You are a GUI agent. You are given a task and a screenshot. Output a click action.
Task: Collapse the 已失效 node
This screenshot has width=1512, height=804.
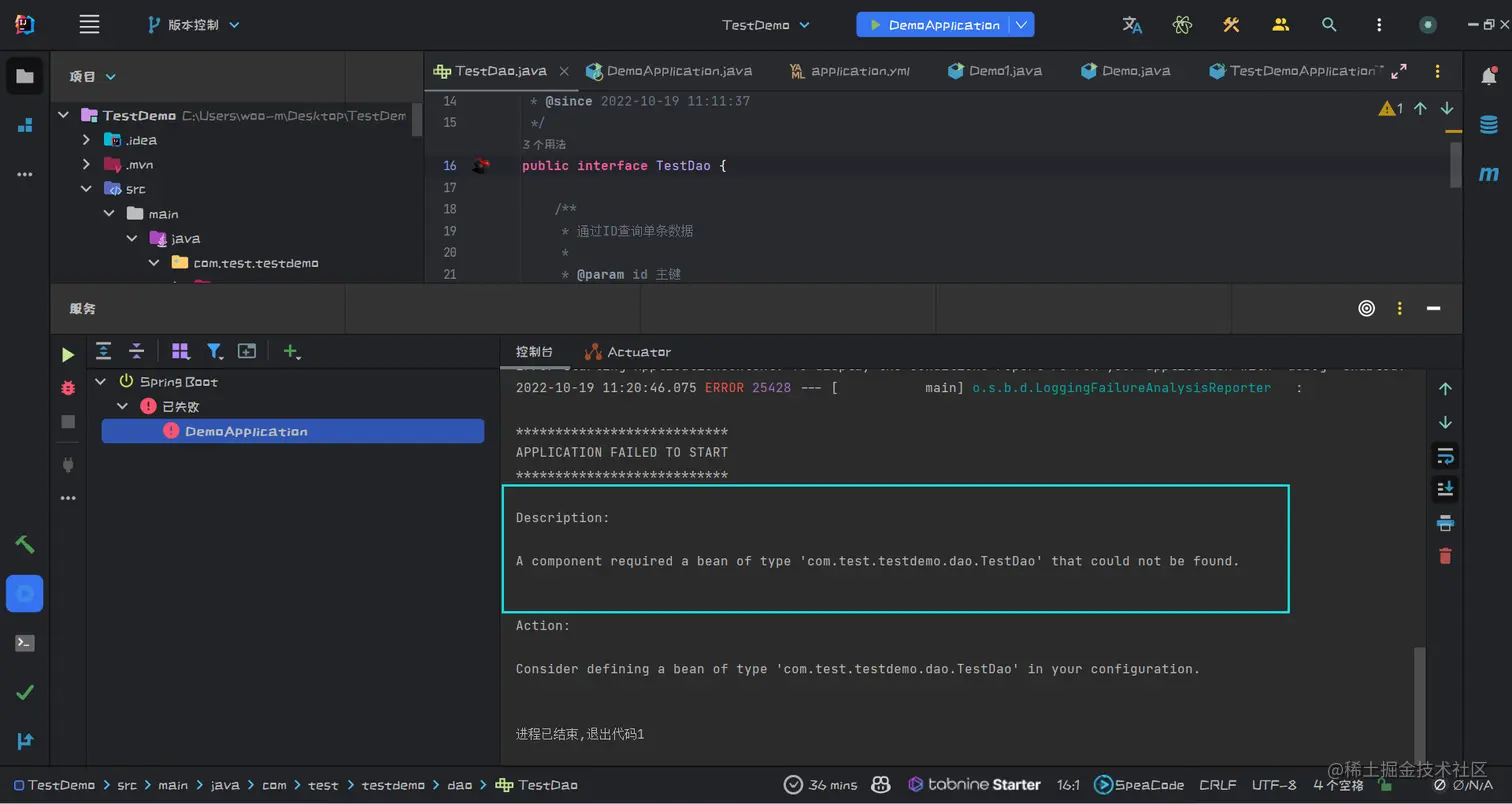pyautogui.click(x=123, y=406)
